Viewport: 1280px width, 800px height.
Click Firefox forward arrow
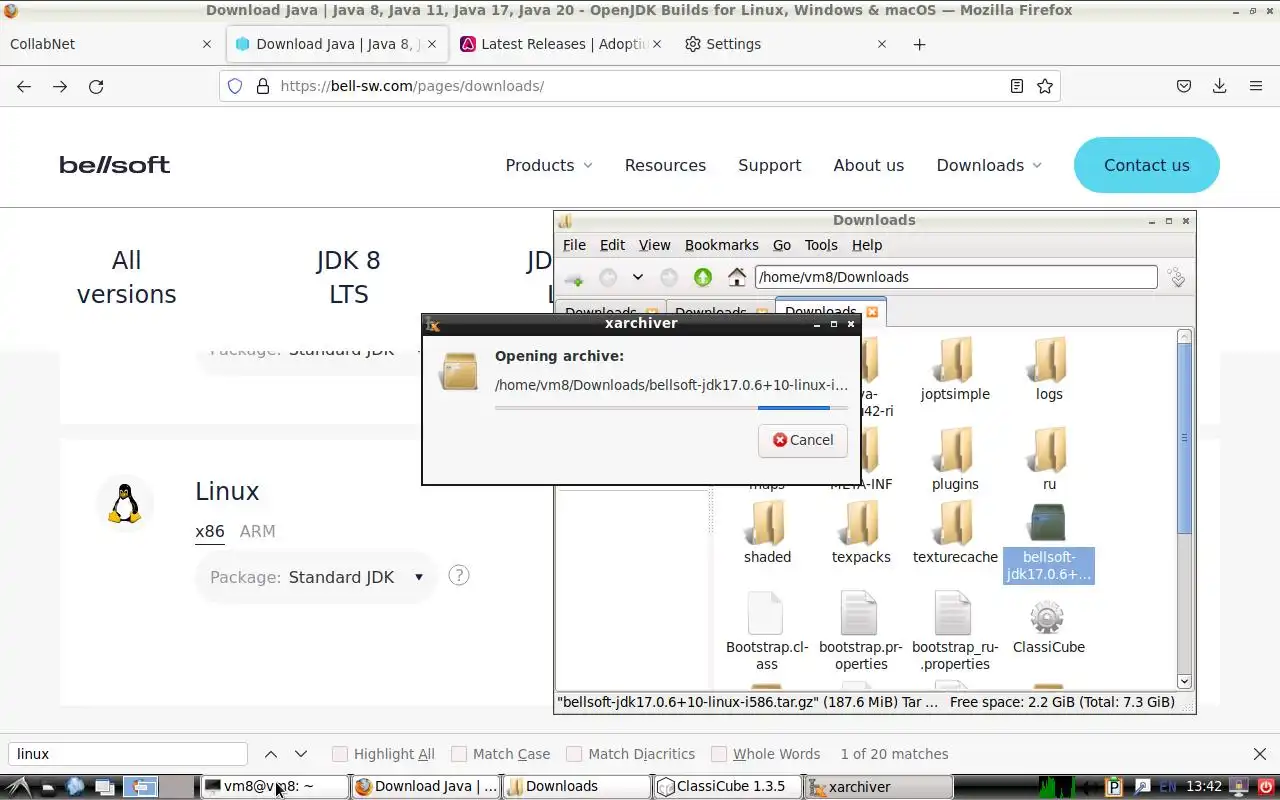[x=60, y=86]
